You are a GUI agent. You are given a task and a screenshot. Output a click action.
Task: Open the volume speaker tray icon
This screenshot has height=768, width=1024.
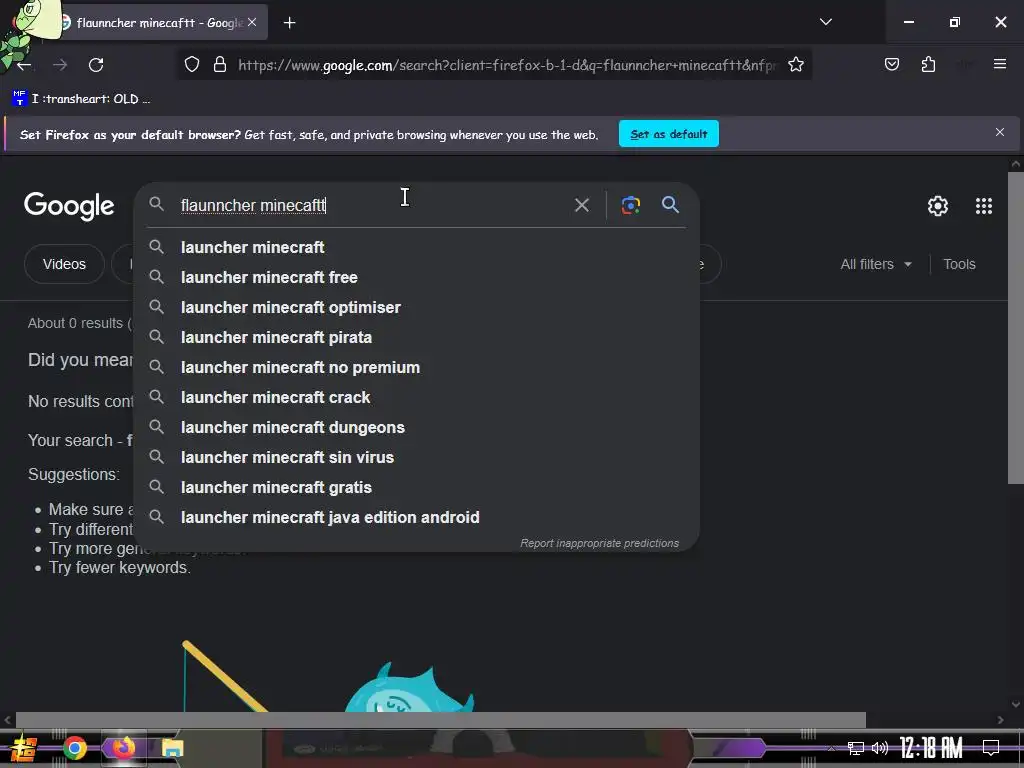point(880,748)
